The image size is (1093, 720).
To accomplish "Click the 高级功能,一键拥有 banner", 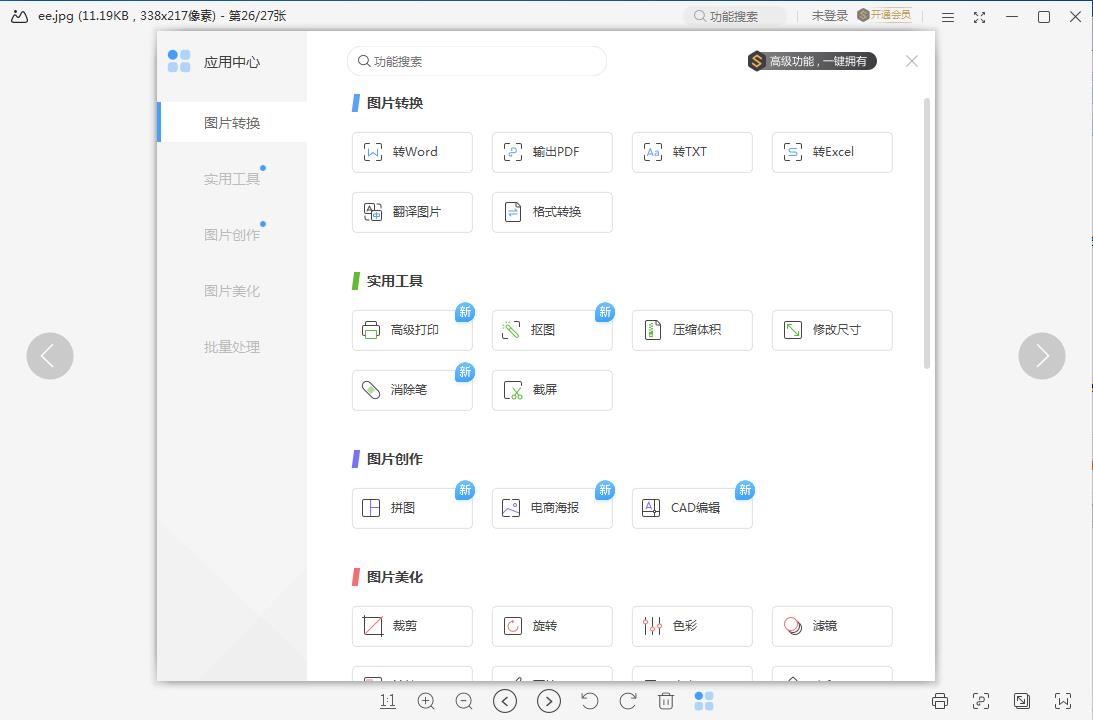I will (811, 61).
